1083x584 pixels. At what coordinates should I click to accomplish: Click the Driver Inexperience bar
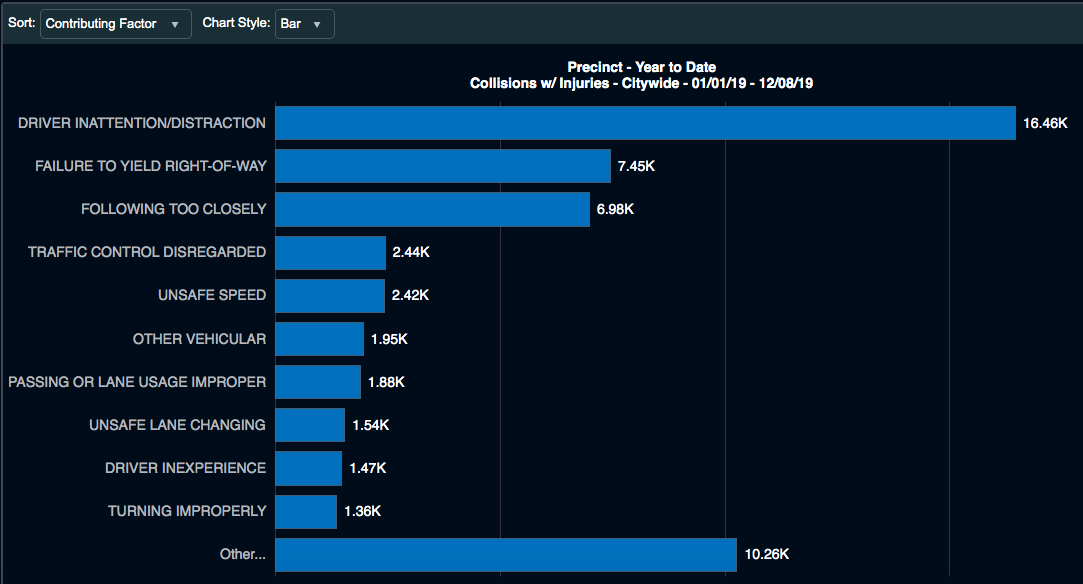[308, 468]
